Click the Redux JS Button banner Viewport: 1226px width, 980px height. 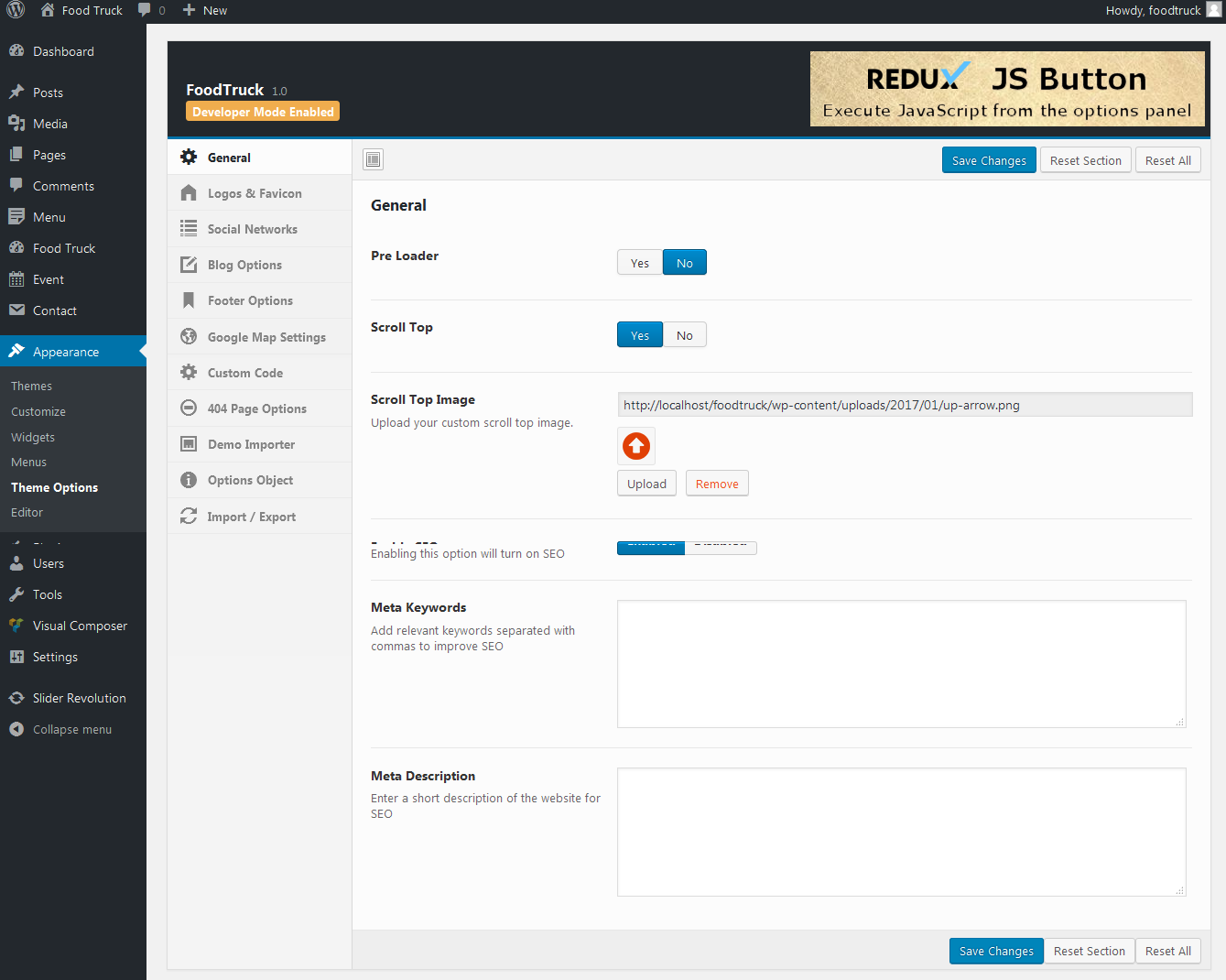pos(1007,89)
